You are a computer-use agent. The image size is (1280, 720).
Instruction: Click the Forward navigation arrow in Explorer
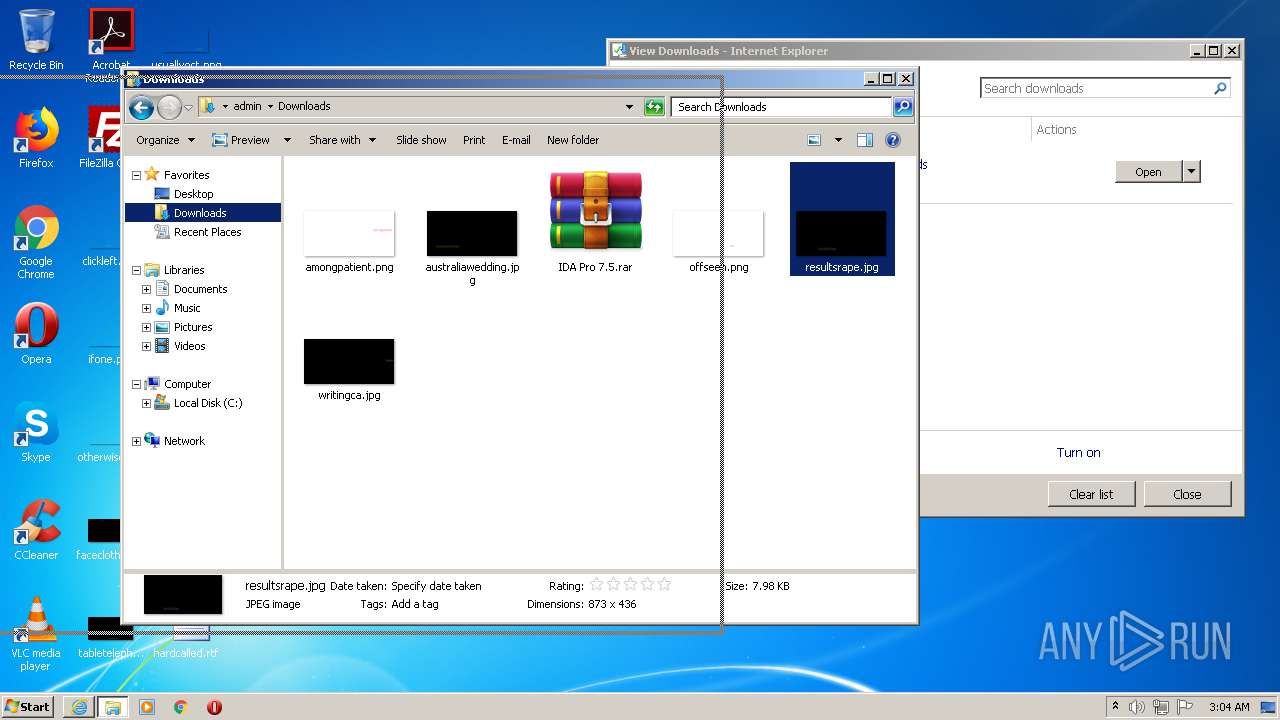click(169, 107)
